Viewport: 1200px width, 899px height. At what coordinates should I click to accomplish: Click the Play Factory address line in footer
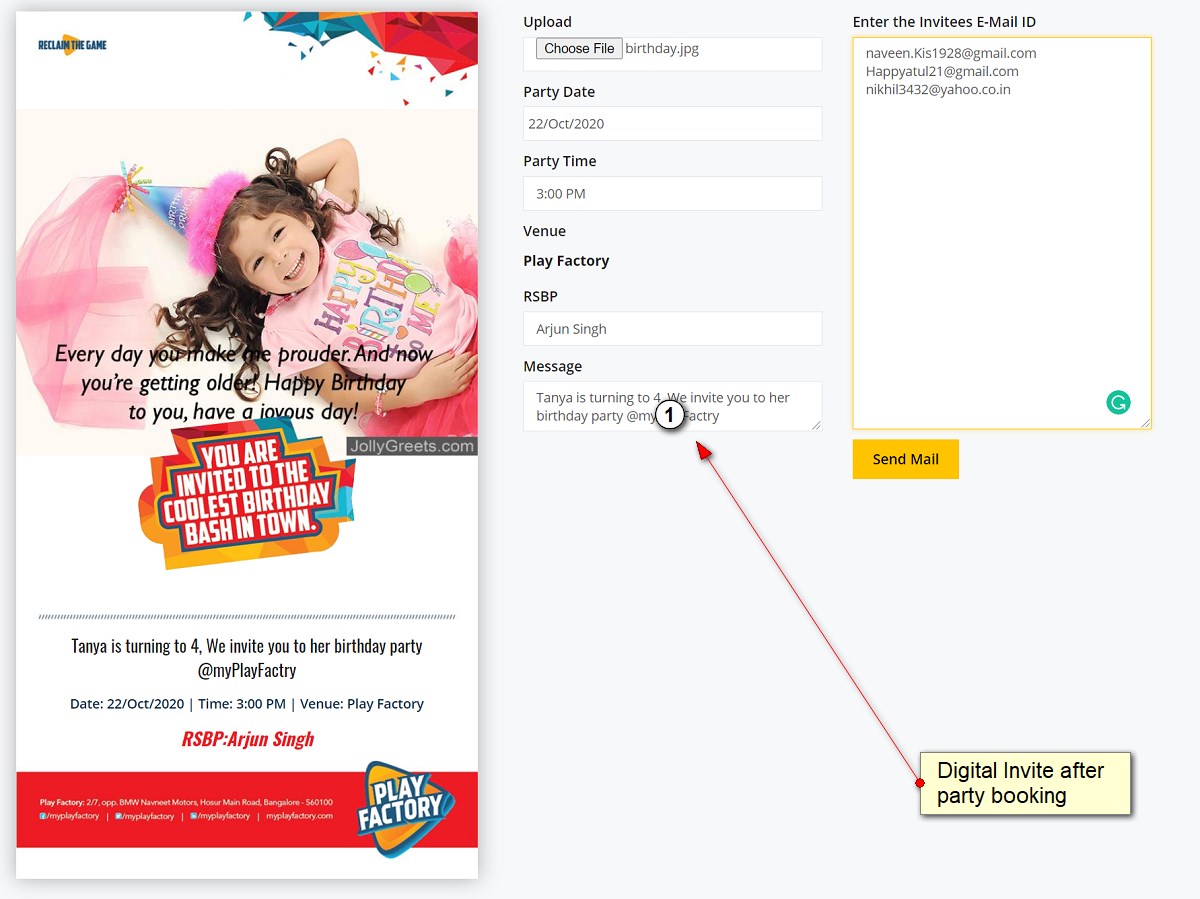[x=186, y=802]
